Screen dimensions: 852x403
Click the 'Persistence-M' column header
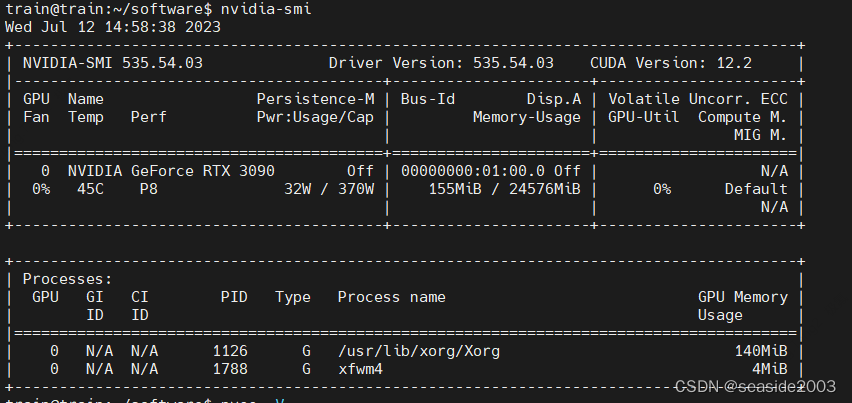coord(316,99)
